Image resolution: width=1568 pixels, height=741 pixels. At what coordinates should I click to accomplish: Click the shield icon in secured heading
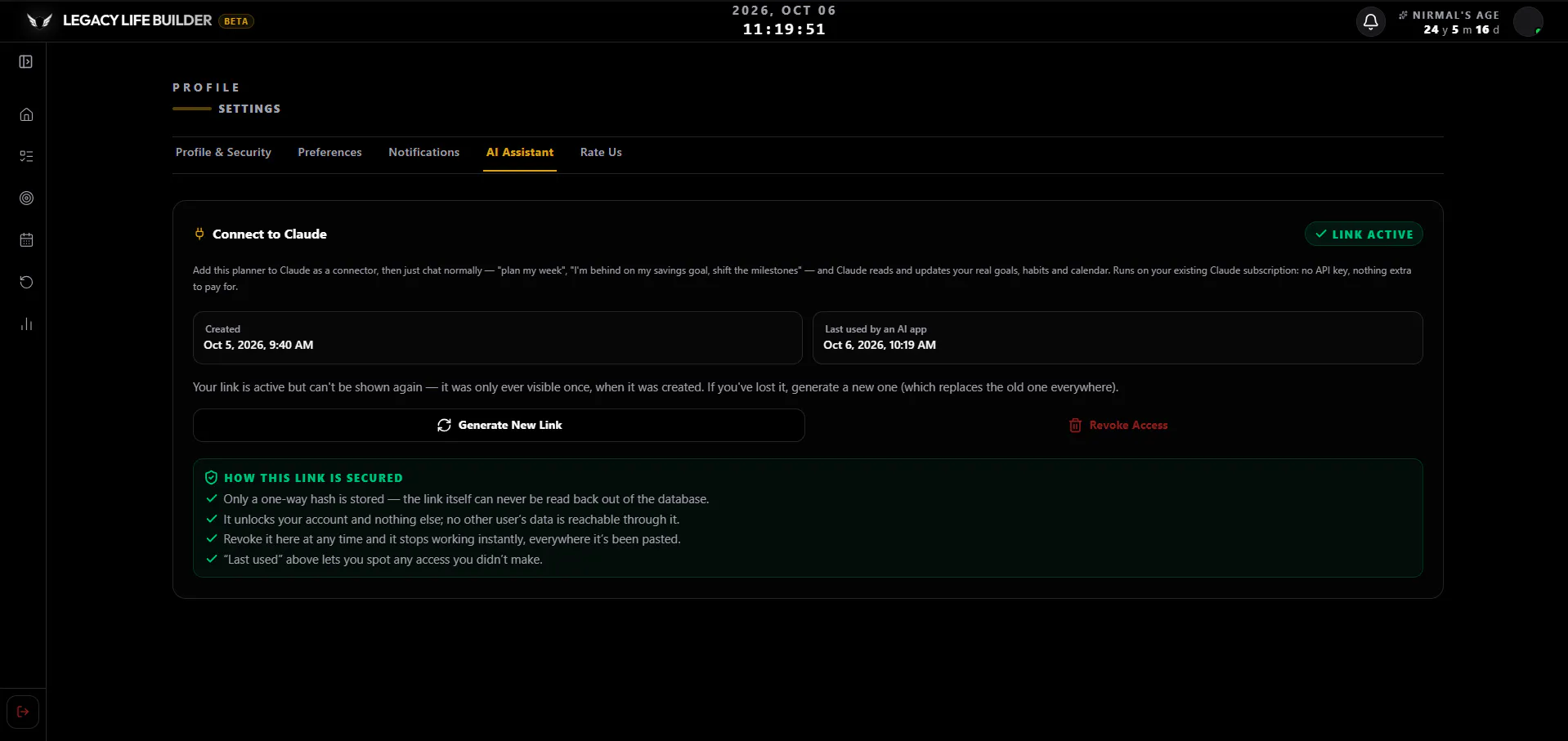pyautogui.click(x=211, y=478)
